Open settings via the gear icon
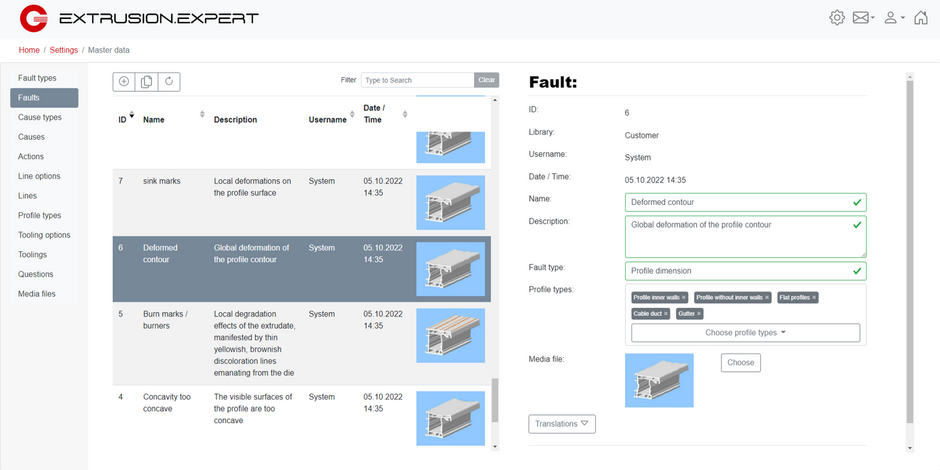 coord(837,18)
